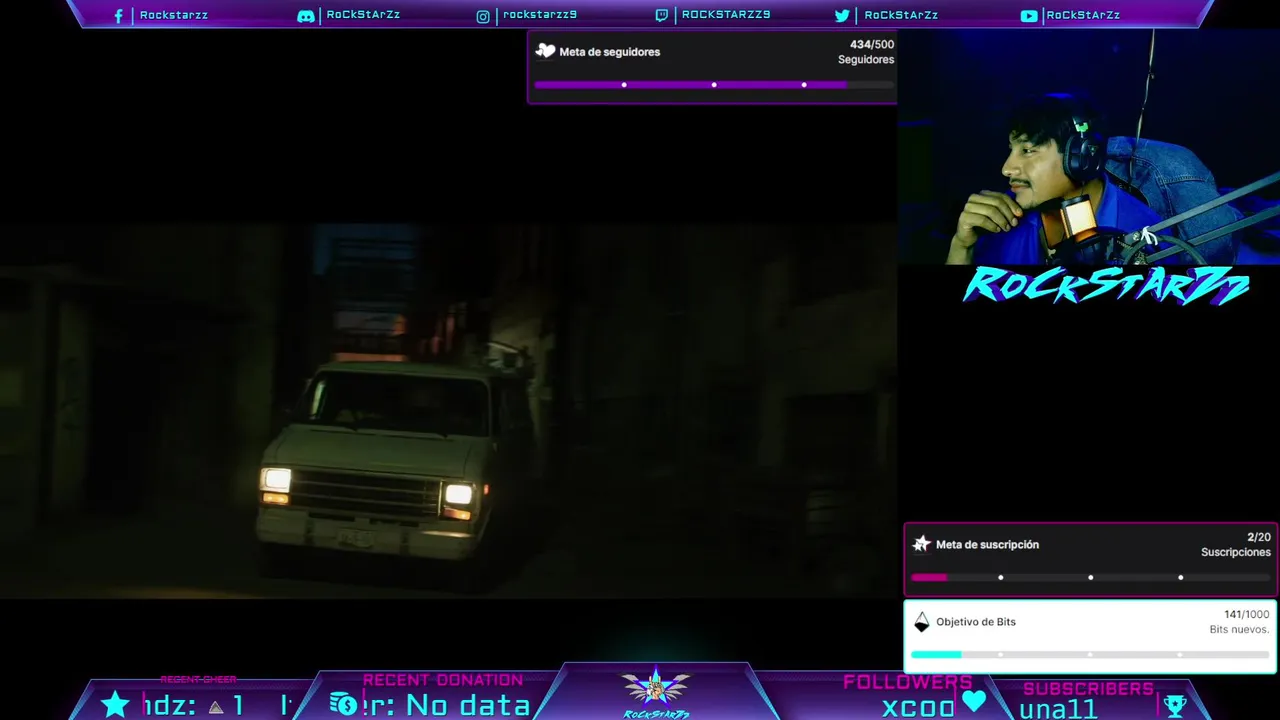Click the Instagram rockstarzz9 username text
Image resolution: width=1280 pixels, height=720 pixels.
coord(540,15)
